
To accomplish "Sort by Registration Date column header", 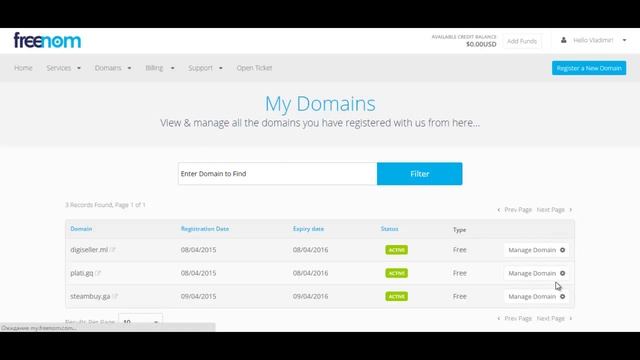I will click(x=205, y=229).
